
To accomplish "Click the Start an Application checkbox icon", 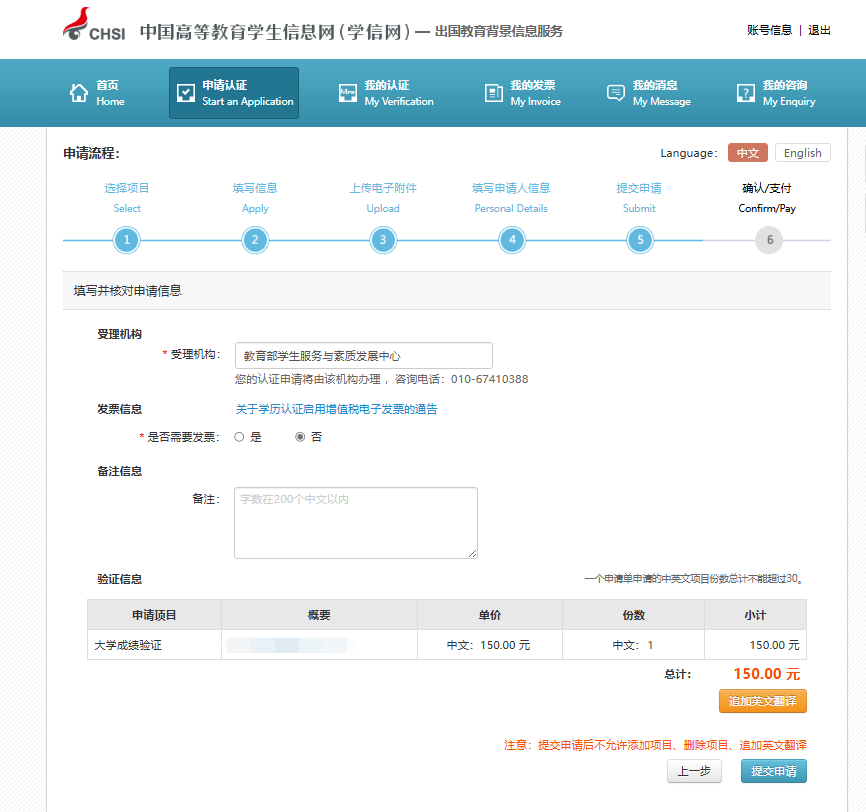I will click(x=185, y=93).
